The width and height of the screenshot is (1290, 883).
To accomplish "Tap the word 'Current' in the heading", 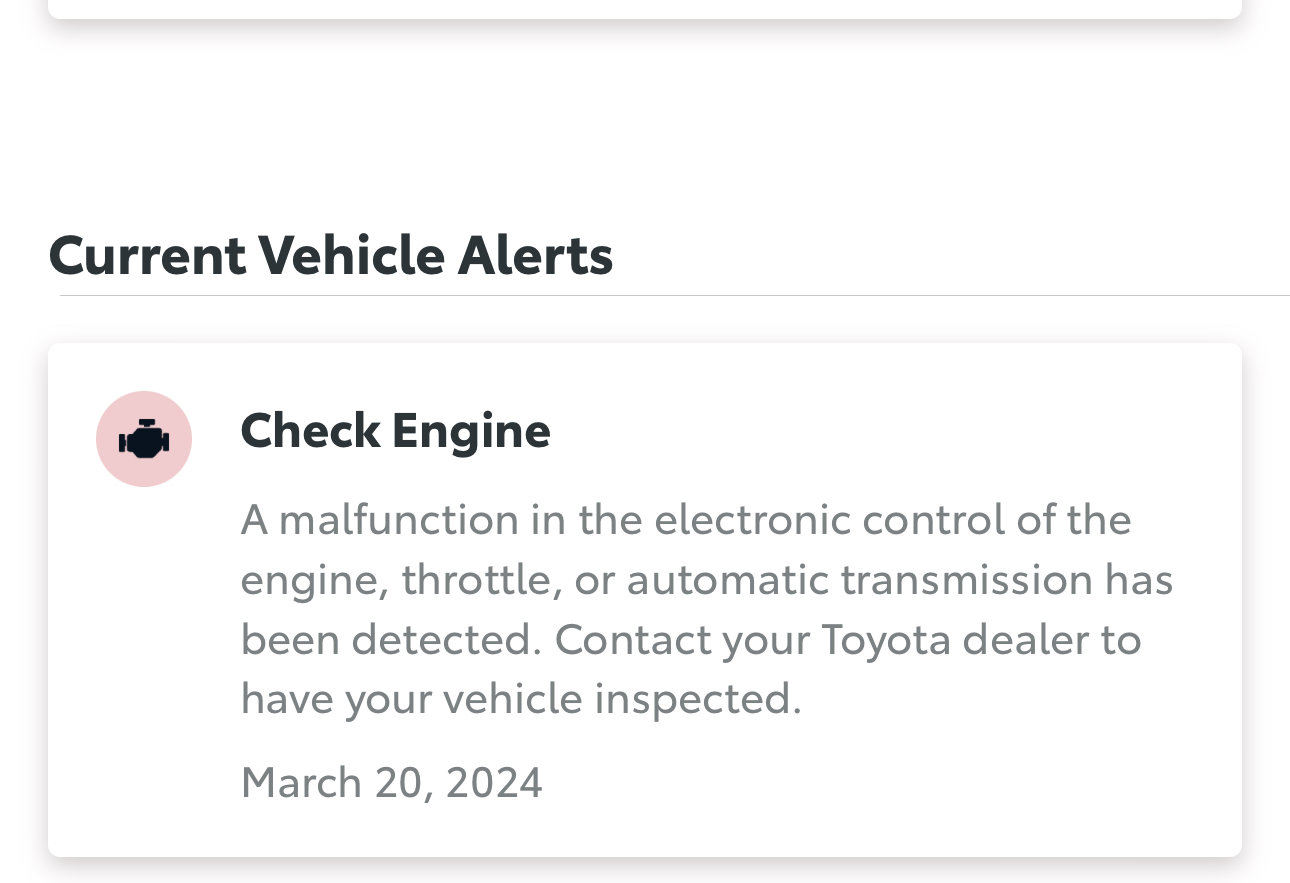I will point(147,254).
